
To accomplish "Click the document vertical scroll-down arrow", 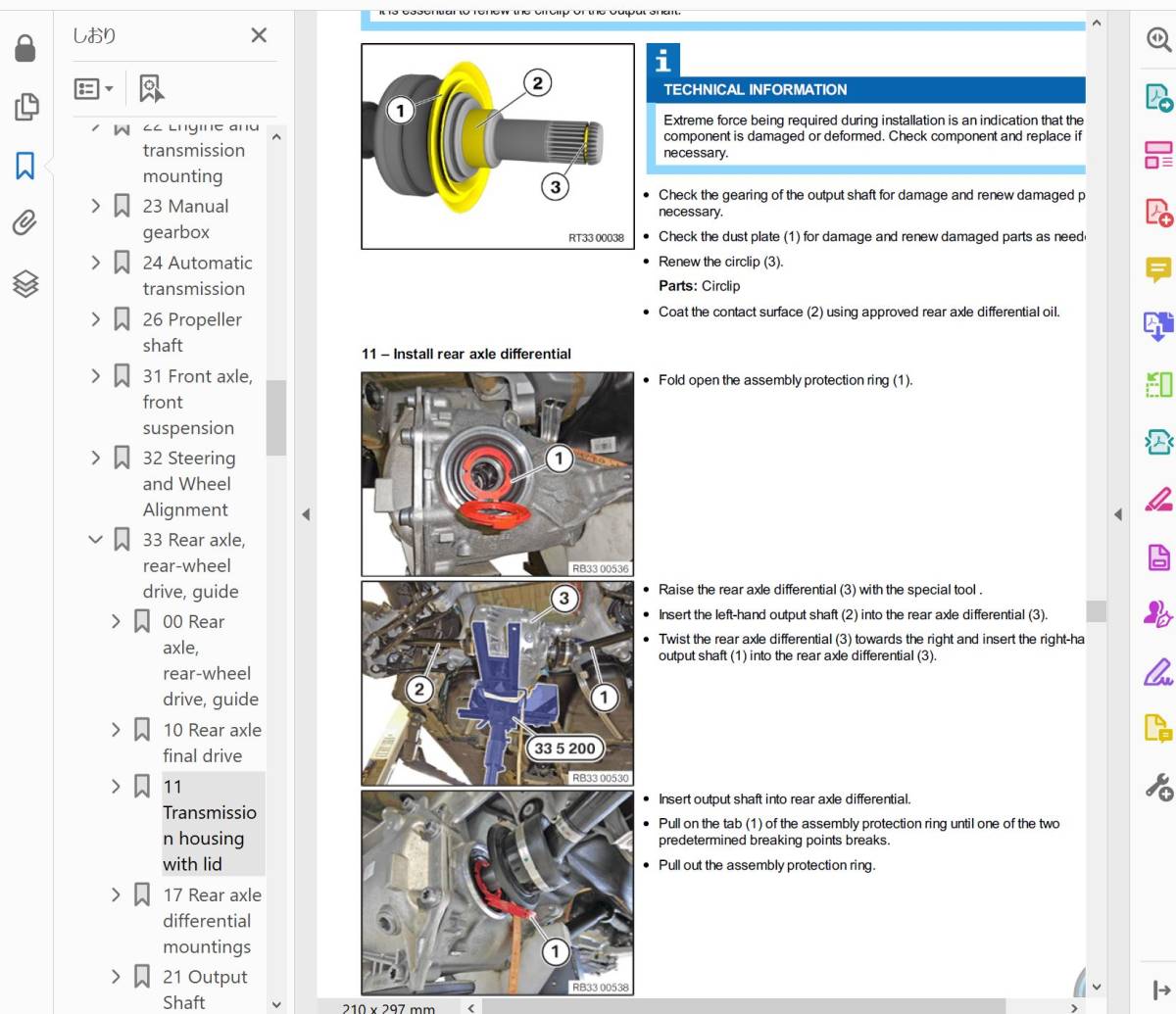I will [1097, 987].
